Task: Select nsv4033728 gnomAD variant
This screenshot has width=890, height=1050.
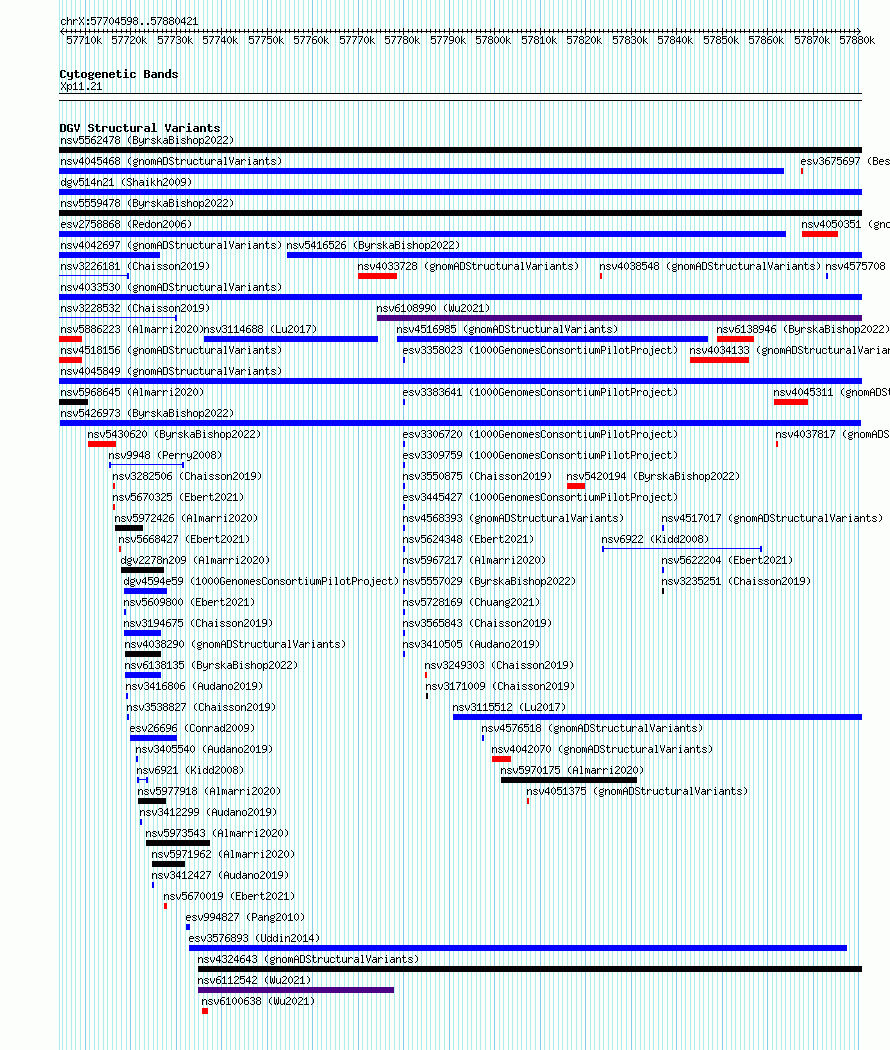Action: [x=468, y=267]
